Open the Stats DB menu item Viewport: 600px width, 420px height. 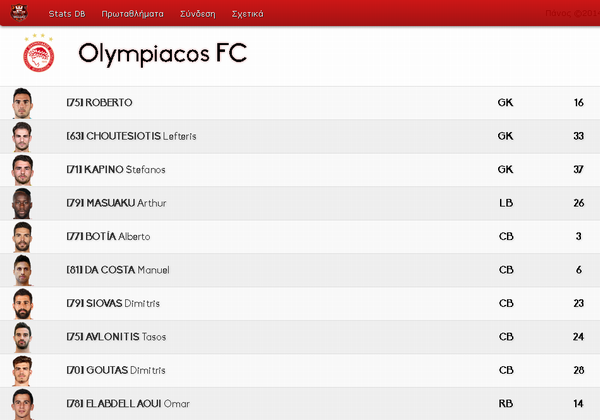tap(67, 14)
